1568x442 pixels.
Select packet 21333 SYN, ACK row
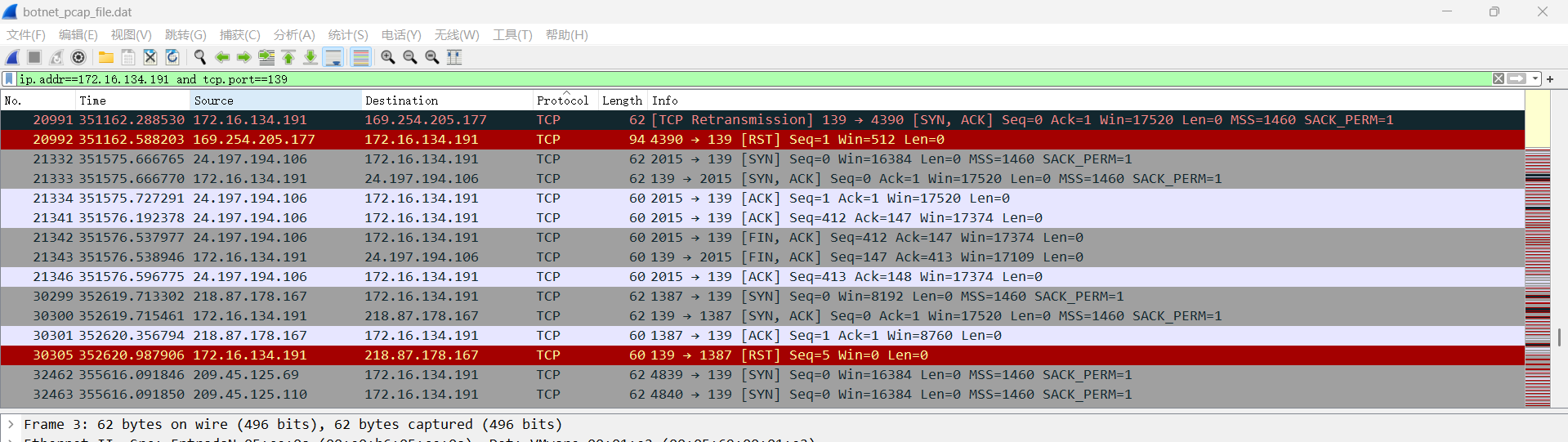coord(762,179)
